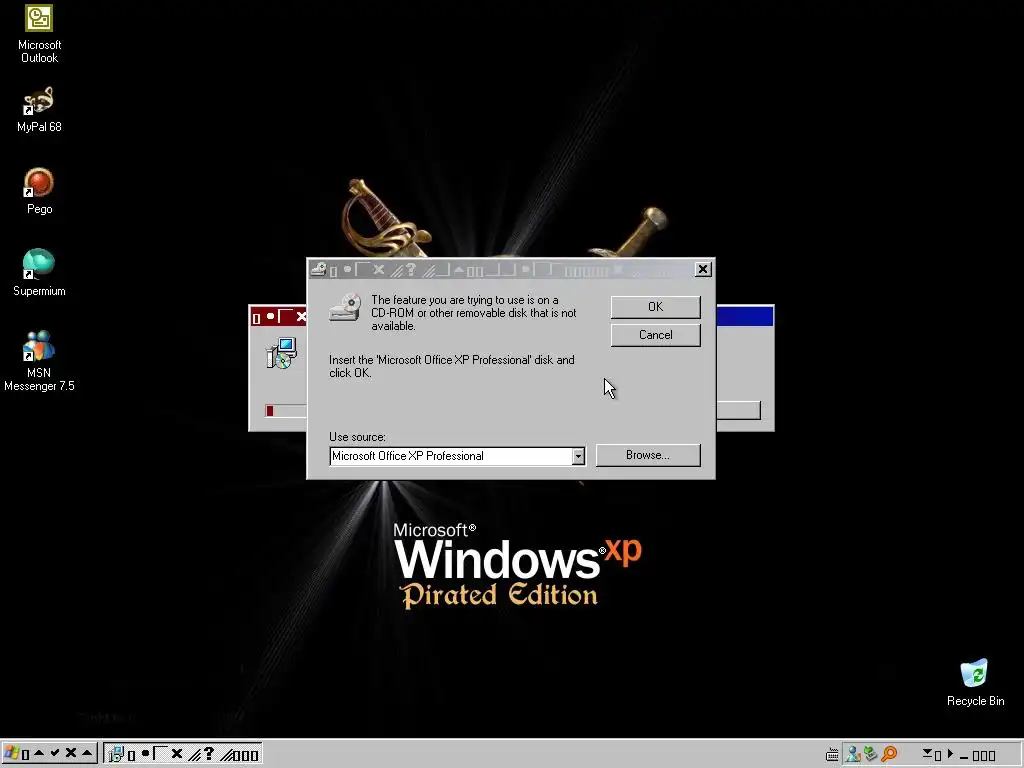Select the MSN Messenger 7.5 shortcut
This screenshot has height=768, width=1024.
click(x=39, y=360)
